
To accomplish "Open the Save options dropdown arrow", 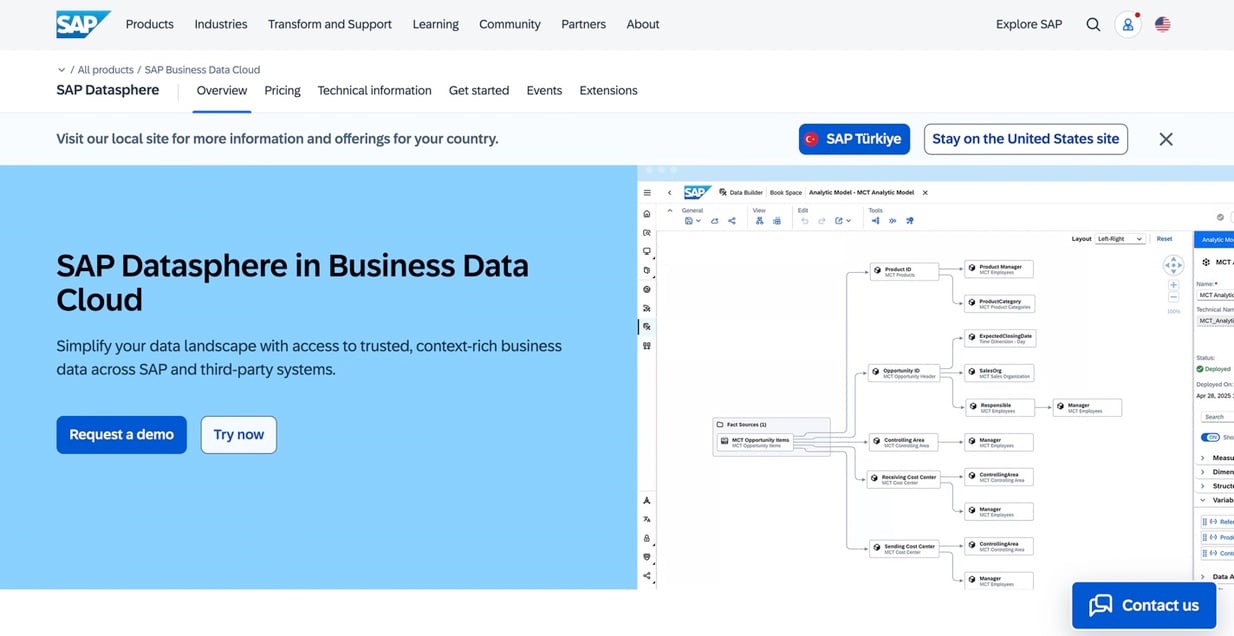I will tap(699, 221).
